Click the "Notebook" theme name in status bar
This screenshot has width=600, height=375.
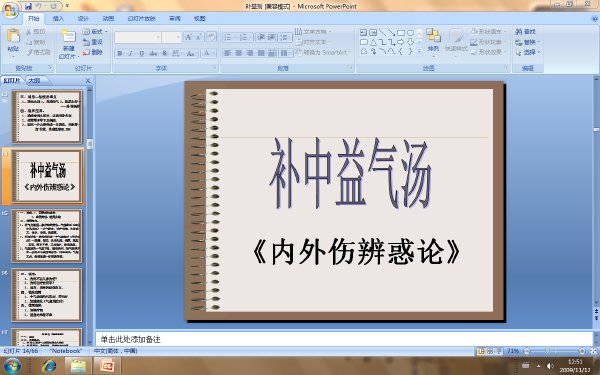point(65,351)
